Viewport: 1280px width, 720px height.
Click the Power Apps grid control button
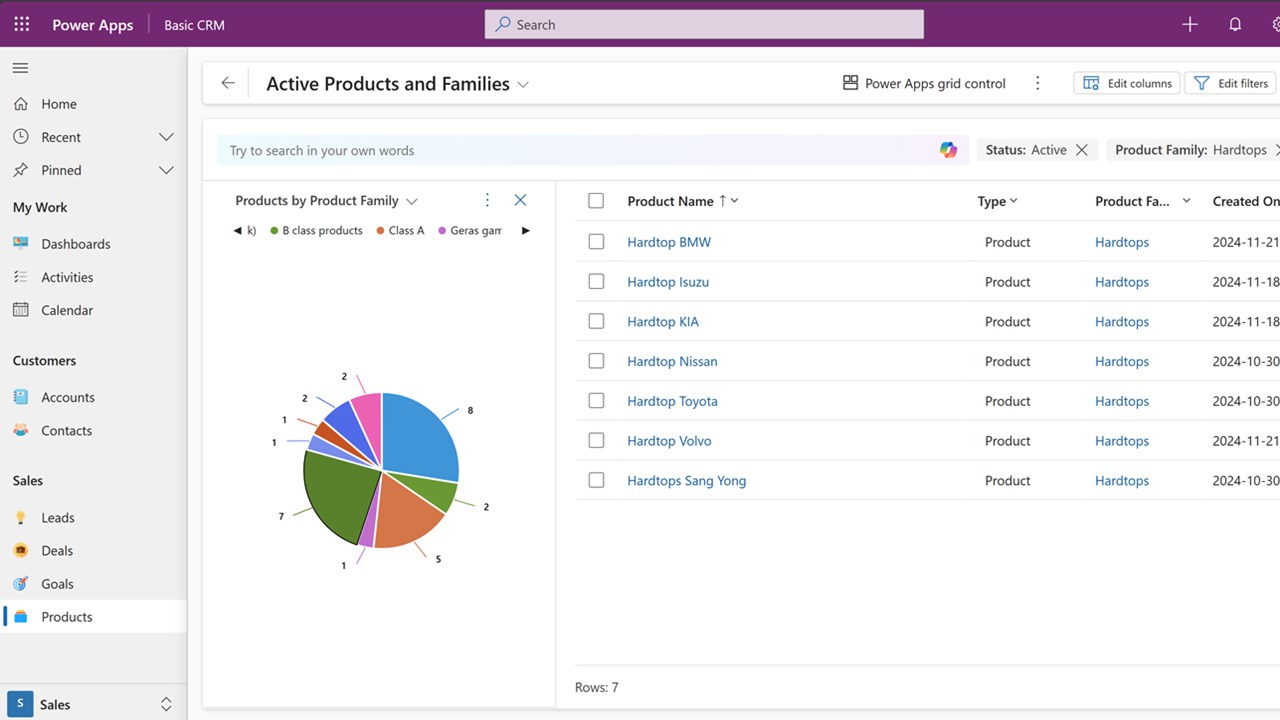[x=924, y=83]
